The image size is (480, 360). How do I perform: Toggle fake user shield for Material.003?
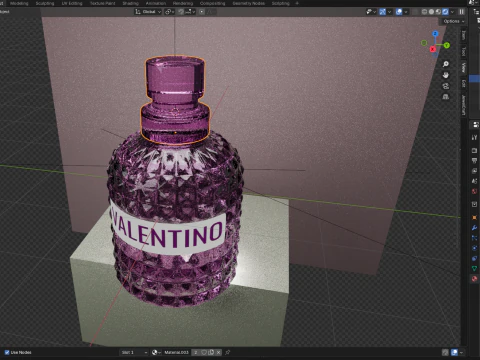pos(204,352)
